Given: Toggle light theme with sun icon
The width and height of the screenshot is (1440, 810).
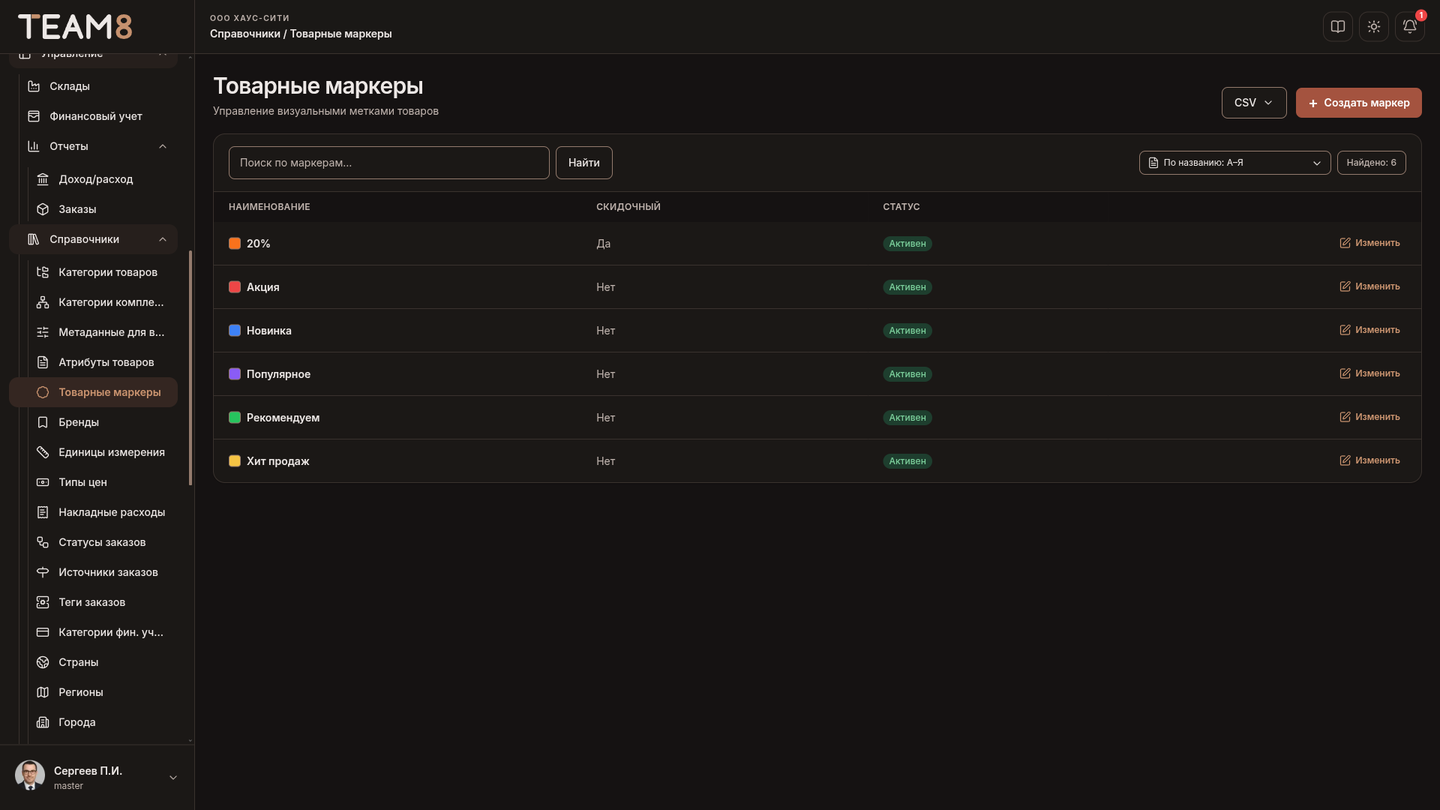Looking at the screenshot, I should click(1374, 27).
